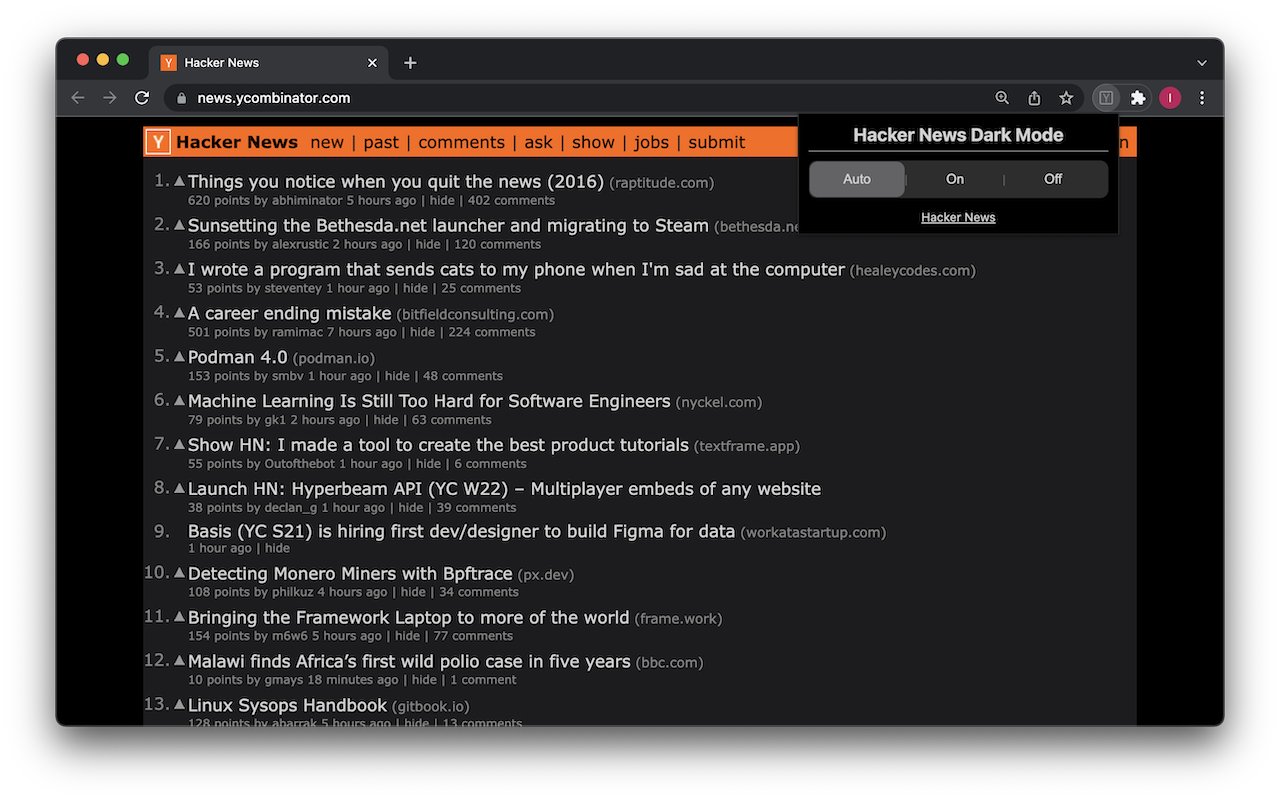This screenshot has width=1280, height=800.
Task: Open 63 comments on Machine Learning story
Action: point(451,420)
